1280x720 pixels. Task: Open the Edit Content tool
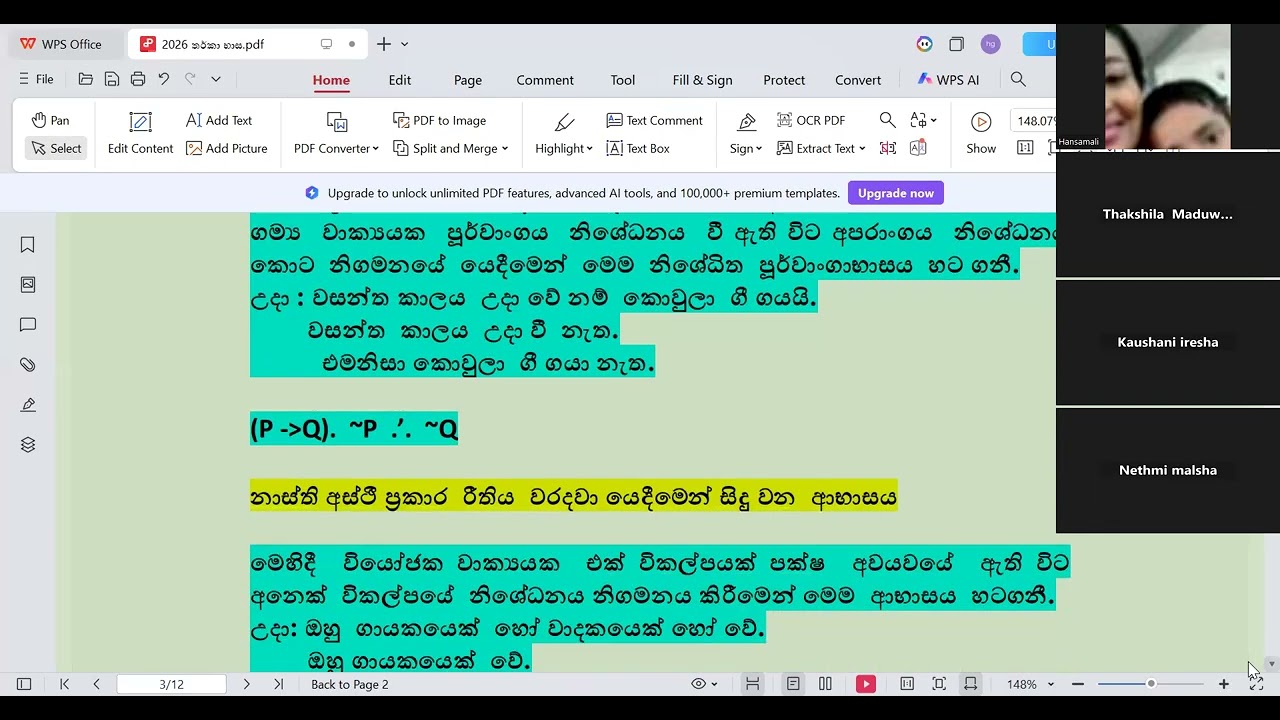click(140, 134)
